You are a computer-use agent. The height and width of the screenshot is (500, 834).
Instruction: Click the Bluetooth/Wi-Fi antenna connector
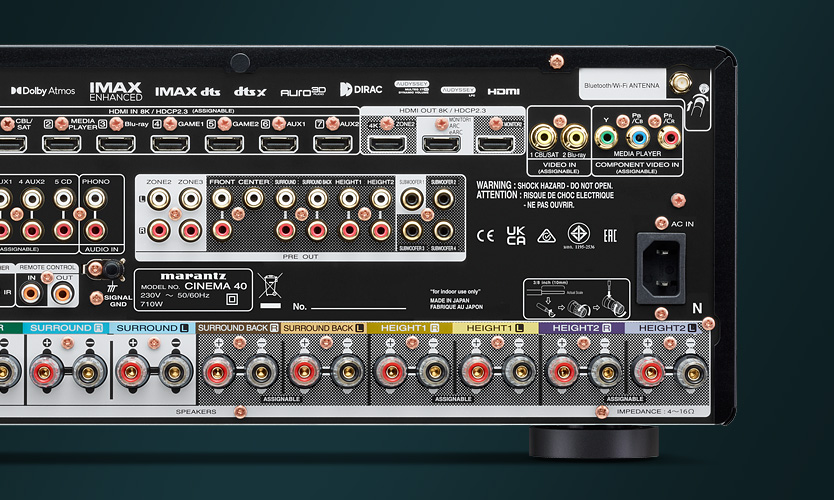tap(682, 84)
